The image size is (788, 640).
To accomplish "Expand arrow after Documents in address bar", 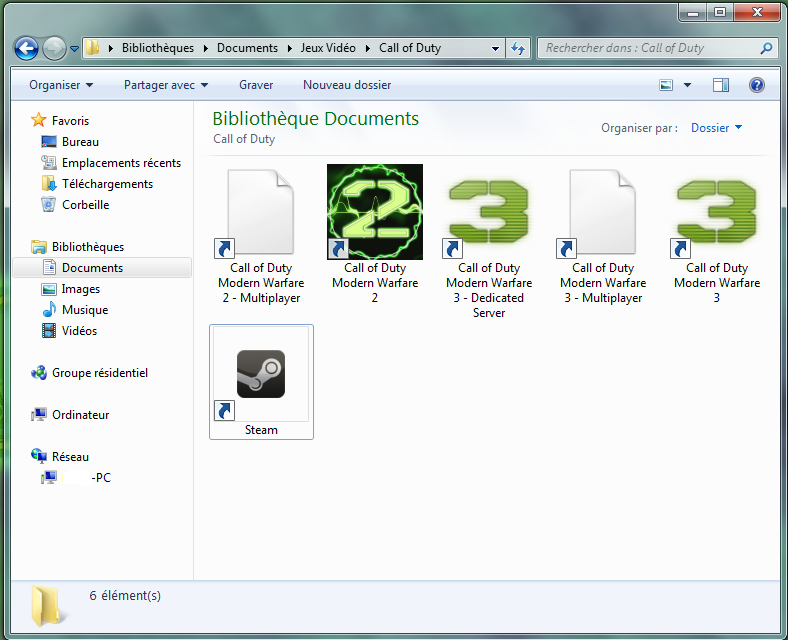I will click(289, 48).
